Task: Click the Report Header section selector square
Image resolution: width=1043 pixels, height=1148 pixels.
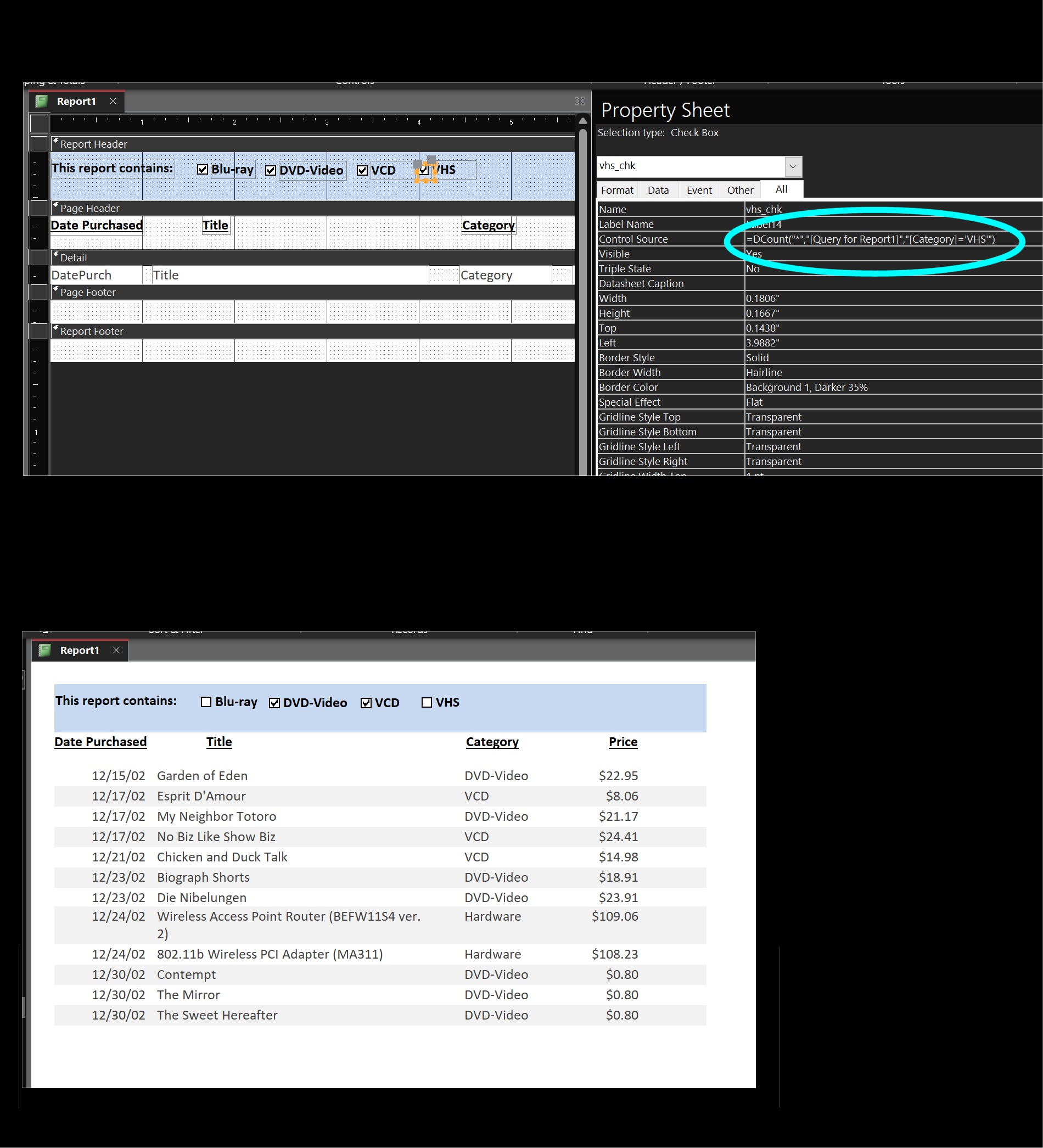Action: click(x=40, y=143)
